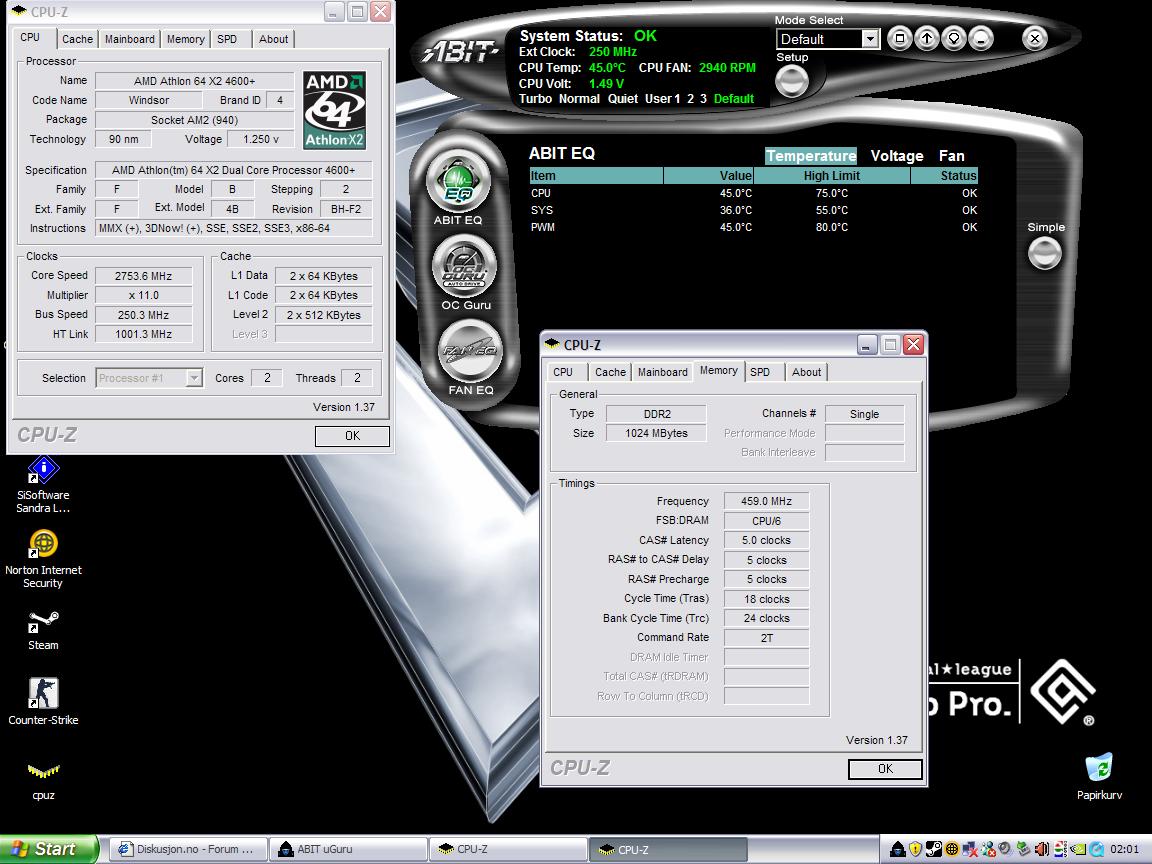This screenshot has height=864, width=1152.
Task: Open the Mainboard tab in top-left CPU-Z window
Action: 129,39
